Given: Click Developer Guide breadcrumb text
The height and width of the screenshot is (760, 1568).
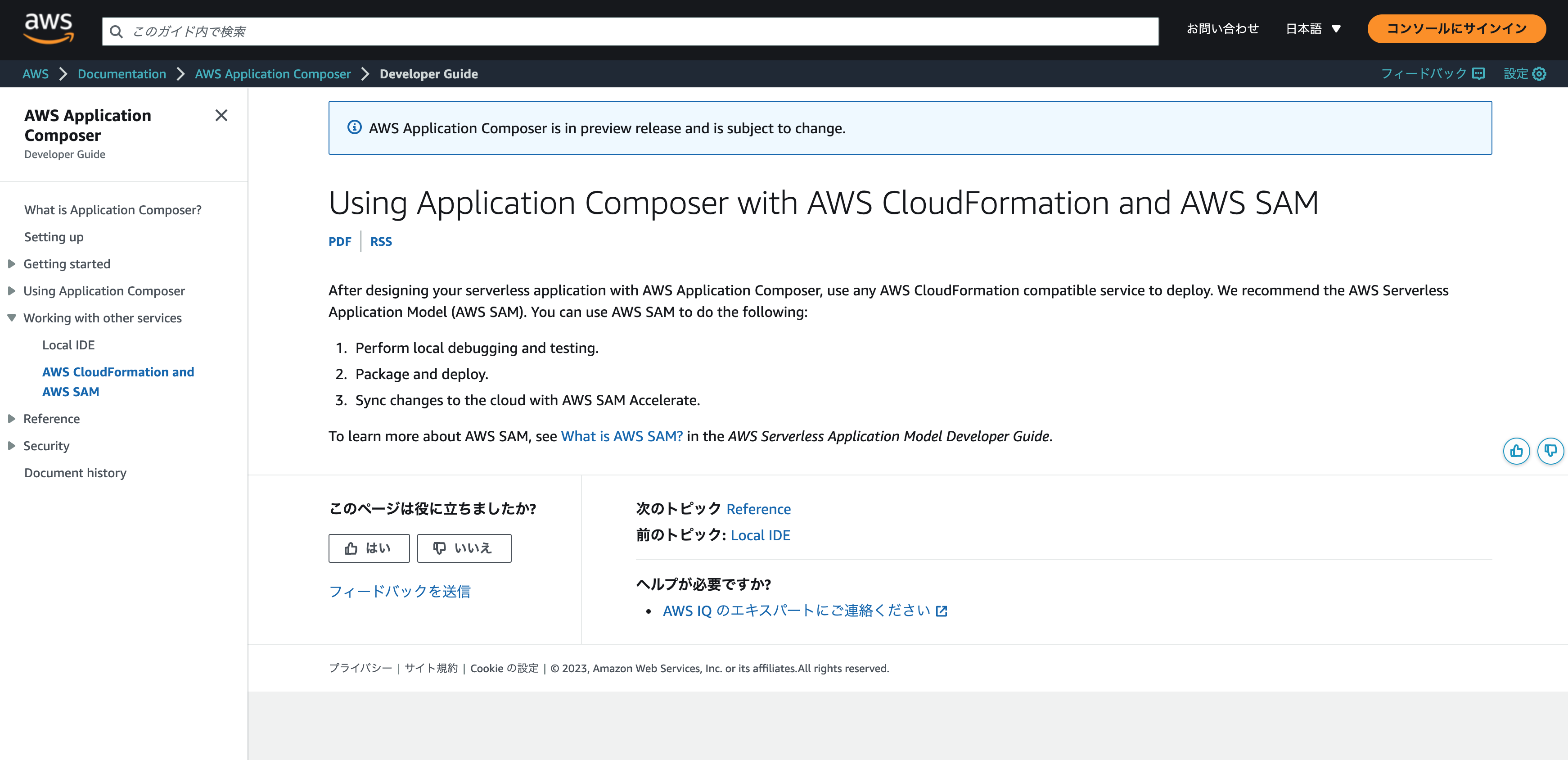Looking at the screenshot, I should click(428, 74).
